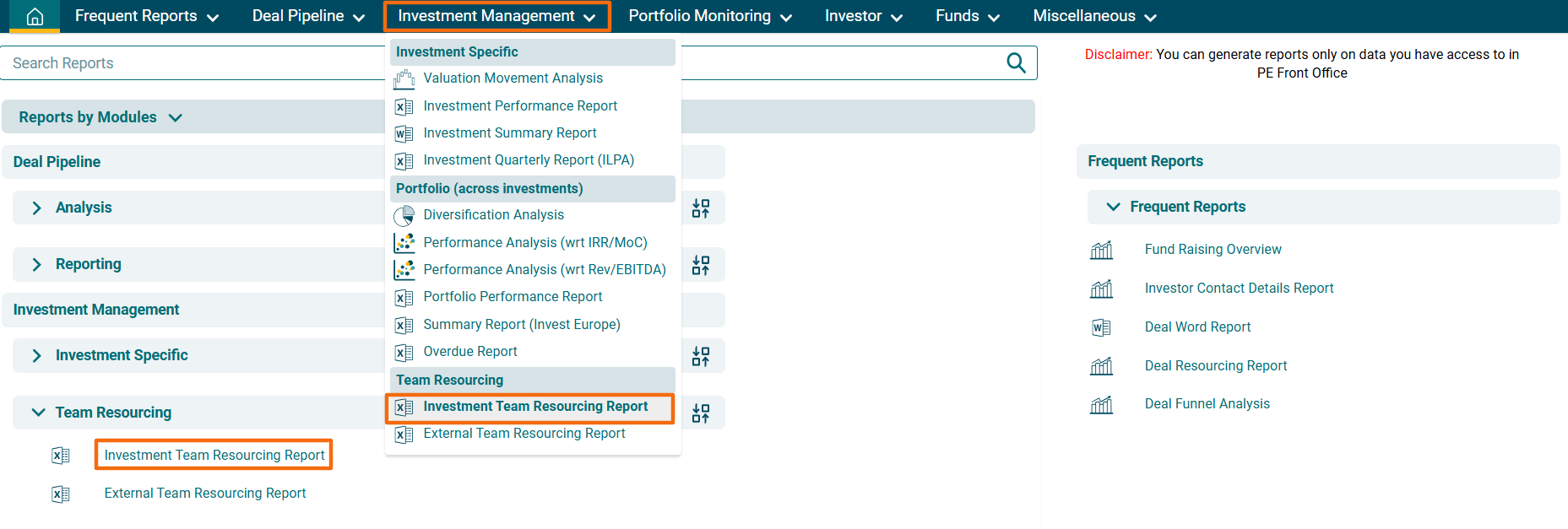Expand the Analysis section
The width and height of the screenshot is (1568, 529).
[36, 208]
